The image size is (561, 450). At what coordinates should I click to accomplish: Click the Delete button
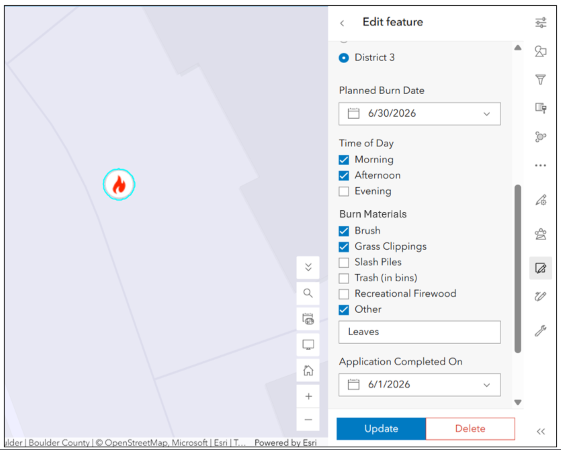click(x=470, y=429)
